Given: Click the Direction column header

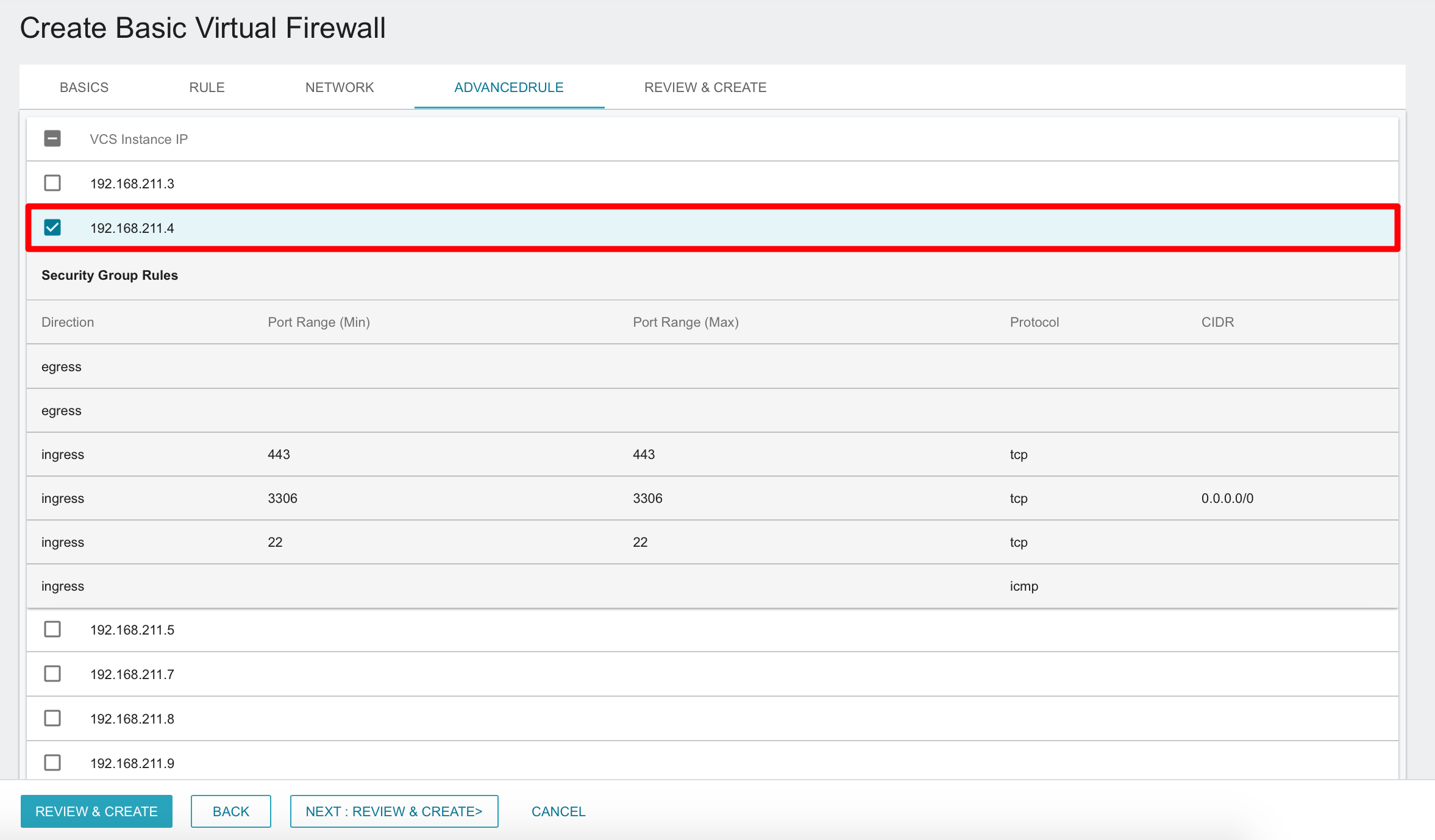Looking at the screenshot, I should coord(68,322).
